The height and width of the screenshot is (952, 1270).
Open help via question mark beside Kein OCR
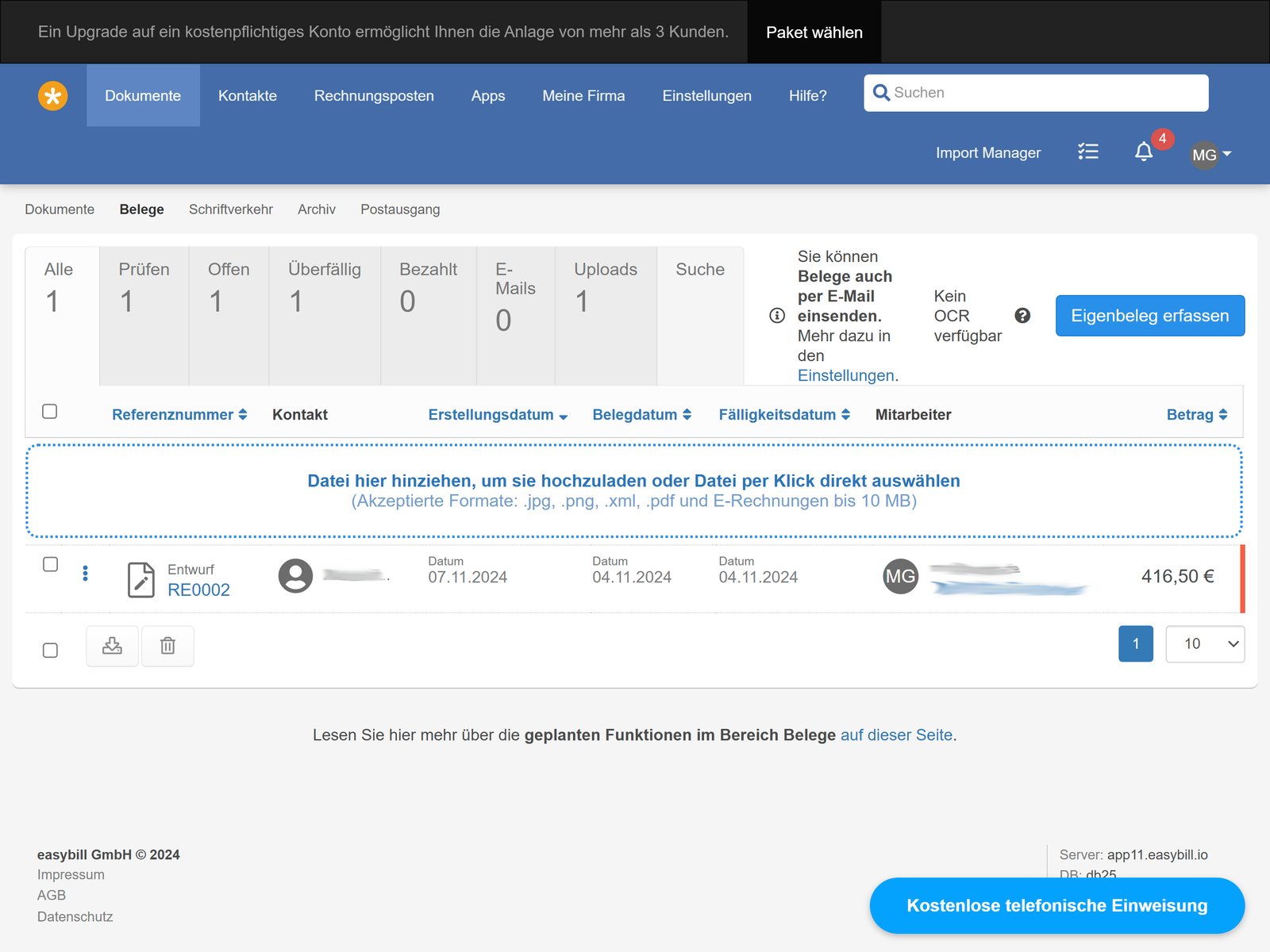1022,315
